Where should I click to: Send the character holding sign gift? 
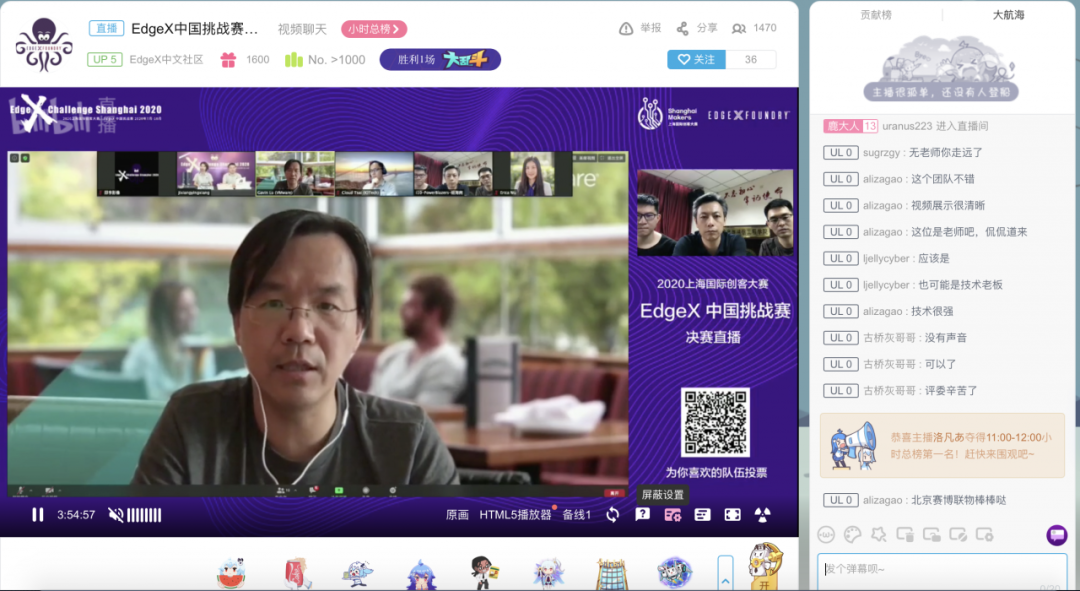(484, 573)
